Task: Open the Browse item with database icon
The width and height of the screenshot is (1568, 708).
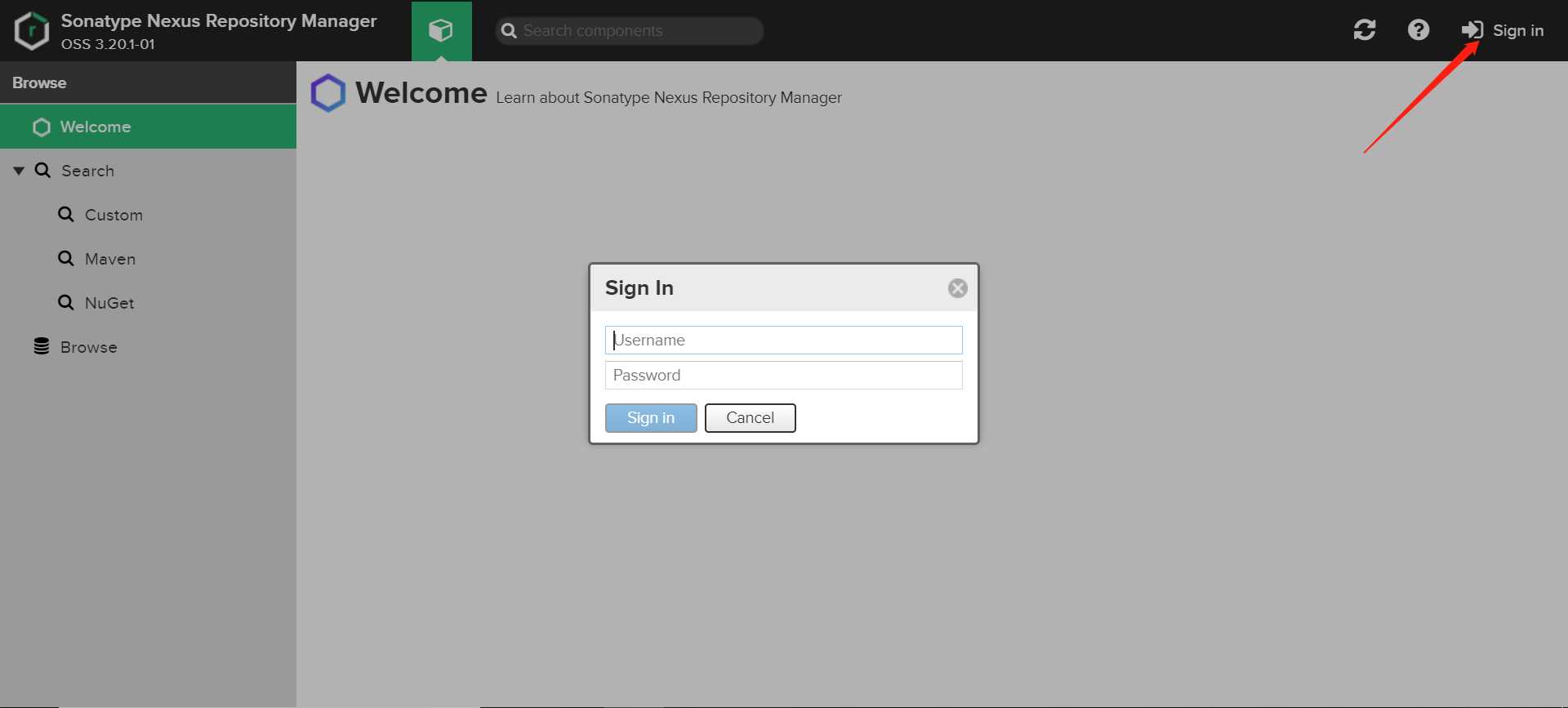Action: [x=148, y=347]
